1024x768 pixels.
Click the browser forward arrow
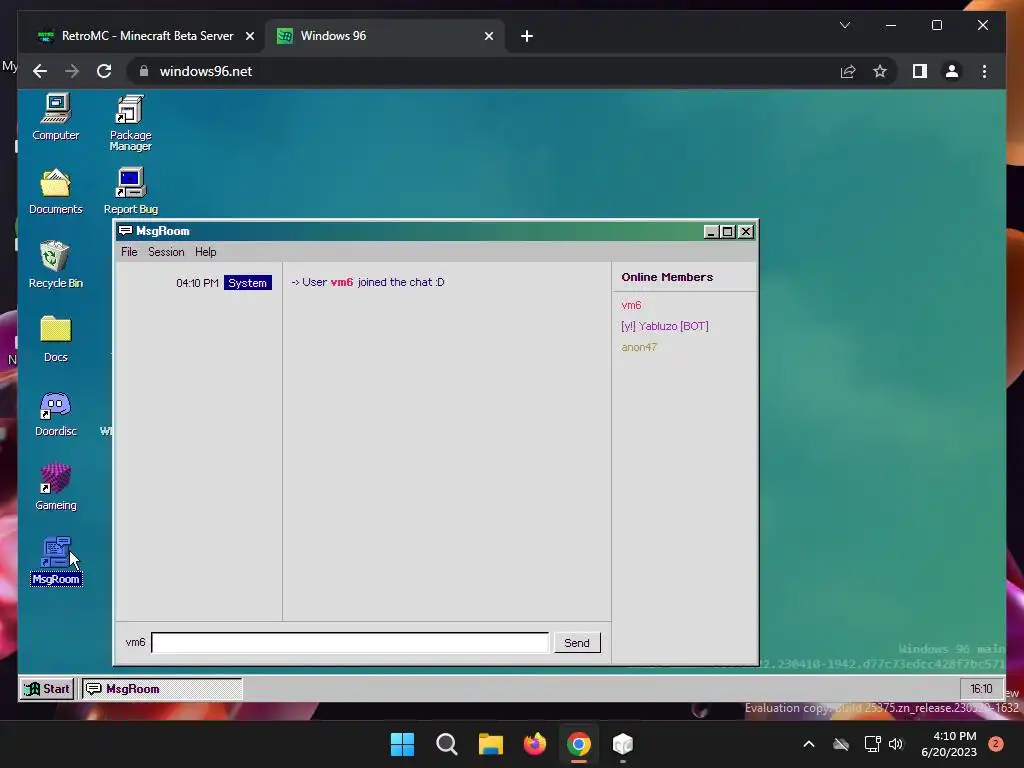click(x=72, y=71)
